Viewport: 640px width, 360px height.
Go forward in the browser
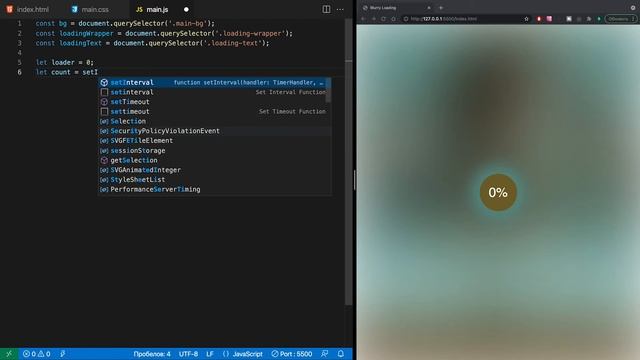pos(373,19)
